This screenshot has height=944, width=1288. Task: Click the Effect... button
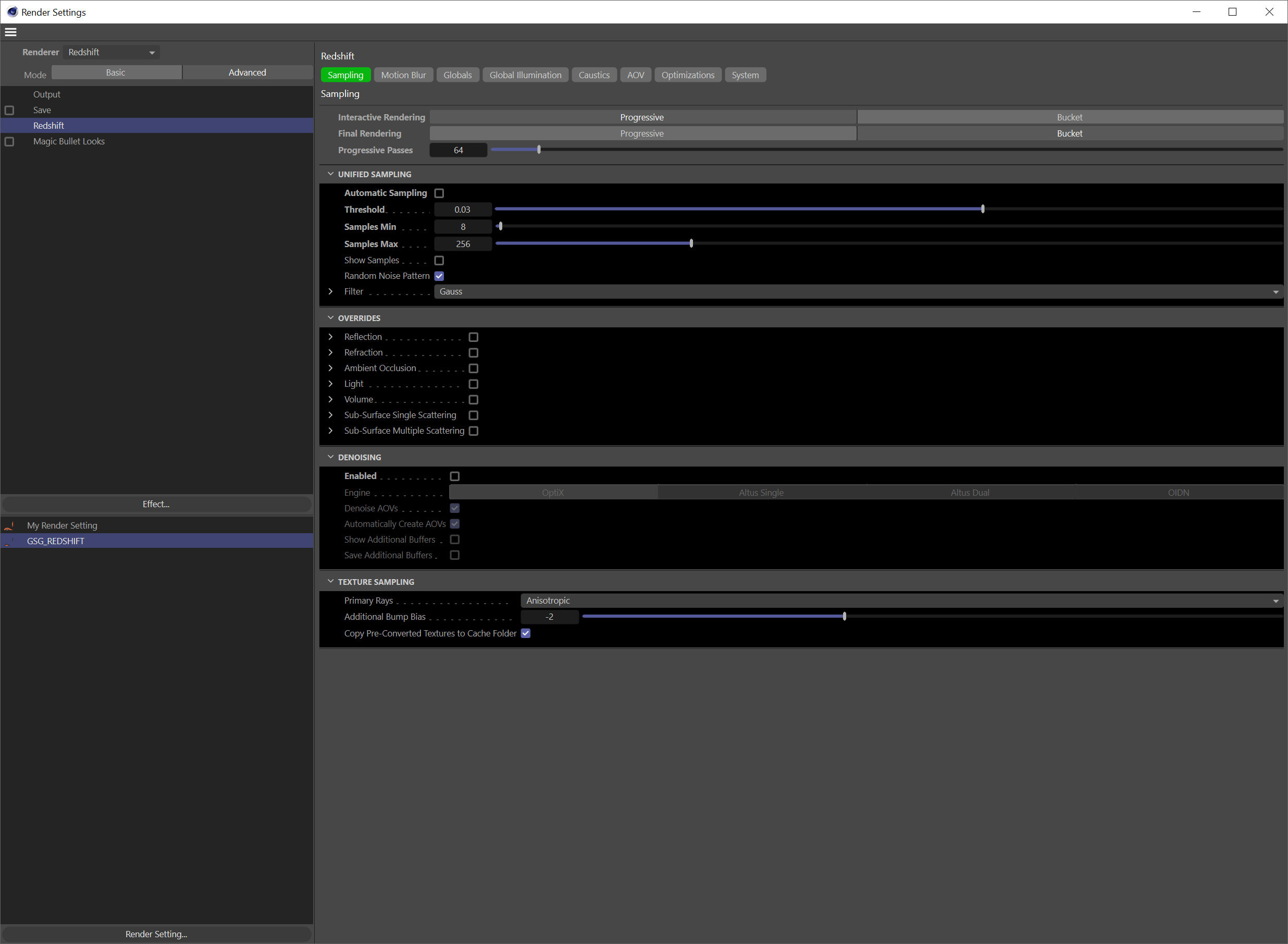[156, 504]
